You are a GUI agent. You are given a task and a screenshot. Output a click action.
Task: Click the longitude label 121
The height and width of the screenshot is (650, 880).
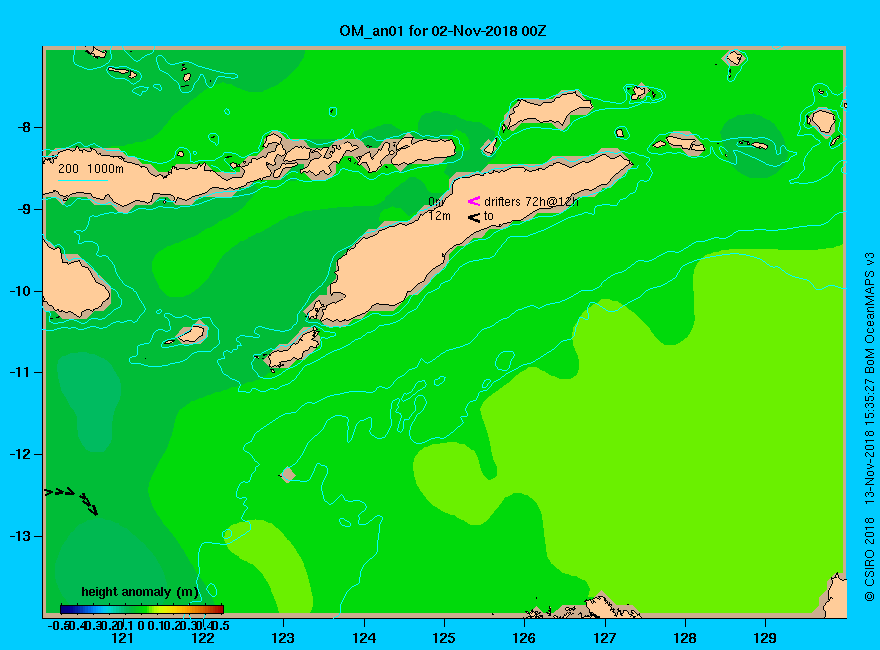tap(122, 638)
